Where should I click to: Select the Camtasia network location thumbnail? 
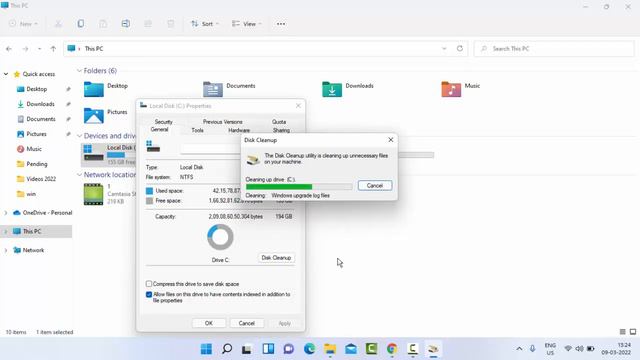(x=93, y=194)
